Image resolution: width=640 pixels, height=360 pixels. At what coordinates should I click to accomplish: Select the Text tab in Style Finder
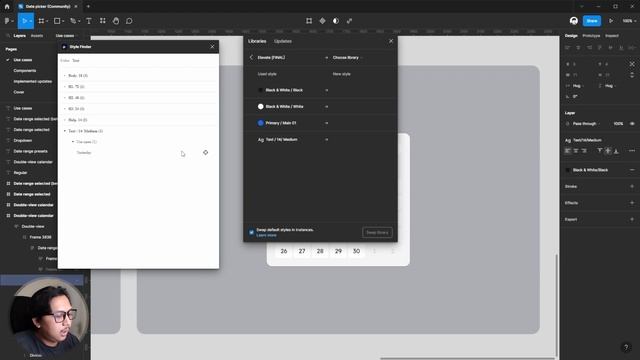[76, 60]
